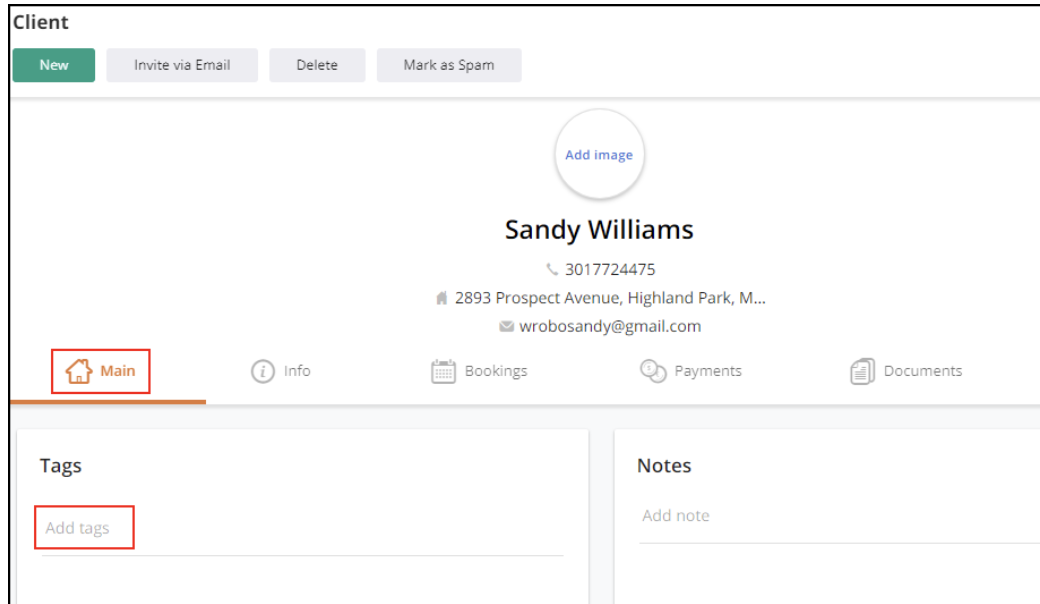Open the Main tab

(101, 371)
